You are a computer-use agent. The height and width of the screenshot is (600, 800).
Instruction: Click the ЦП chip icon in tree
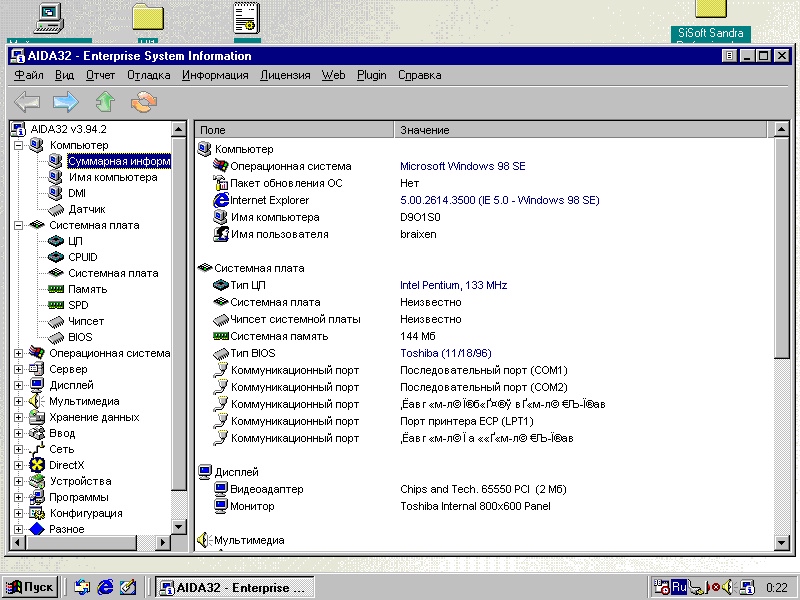(x=56, y=241)
